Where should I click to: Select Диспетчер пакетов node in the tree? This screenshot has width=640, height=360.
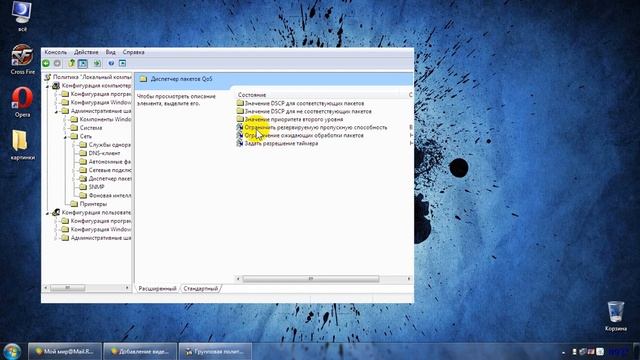110,179
